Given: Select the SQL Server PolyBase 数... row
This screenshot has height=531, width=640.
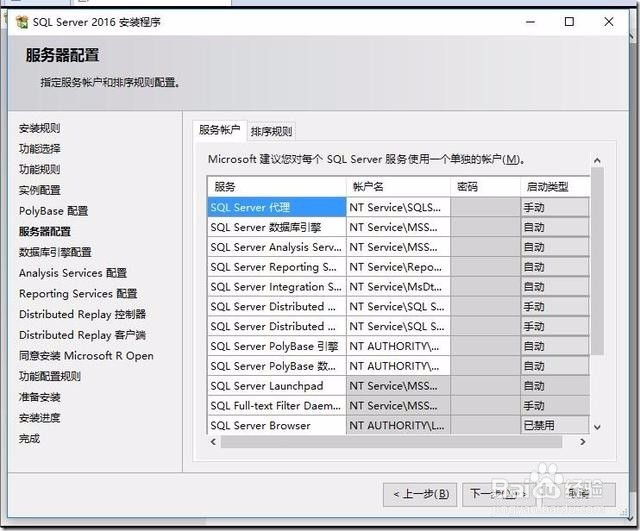Looking at the screenshot, I should tap(277, 366).
